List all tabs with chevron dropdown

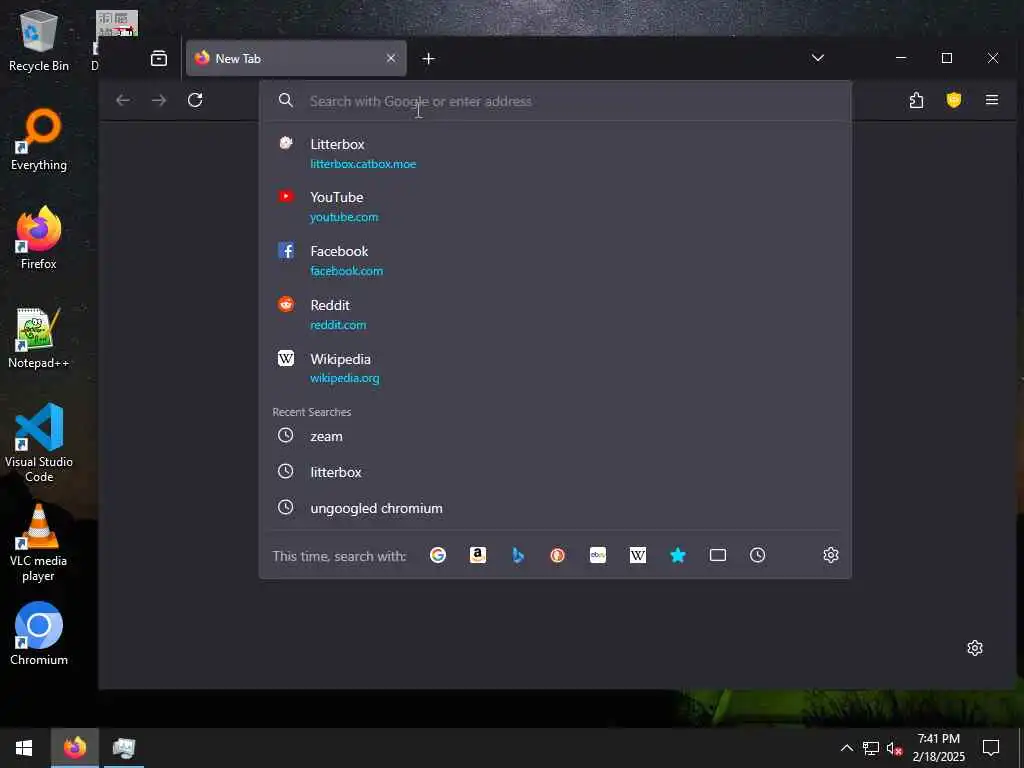[x=818, y=58]
